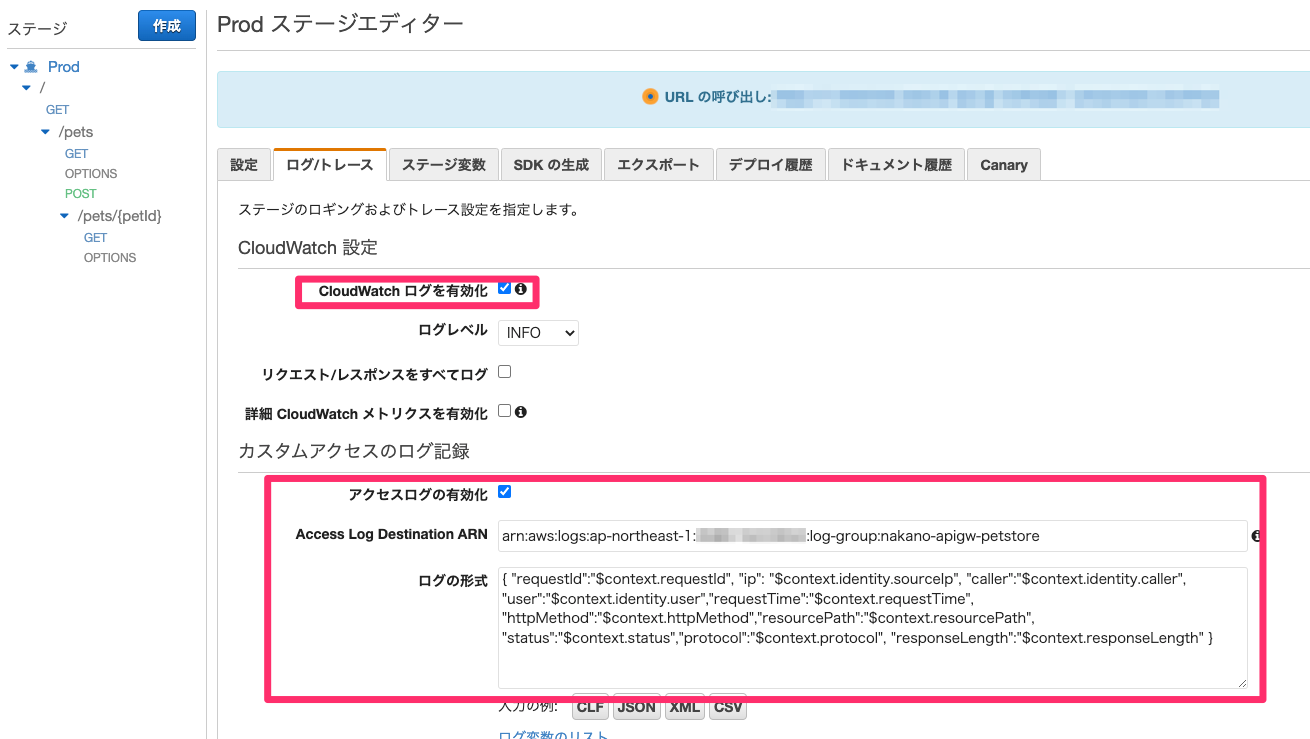Open the デプロイ履歴 tab
The height and width of the screenshot is (739, 1310).
pos(770,165)
